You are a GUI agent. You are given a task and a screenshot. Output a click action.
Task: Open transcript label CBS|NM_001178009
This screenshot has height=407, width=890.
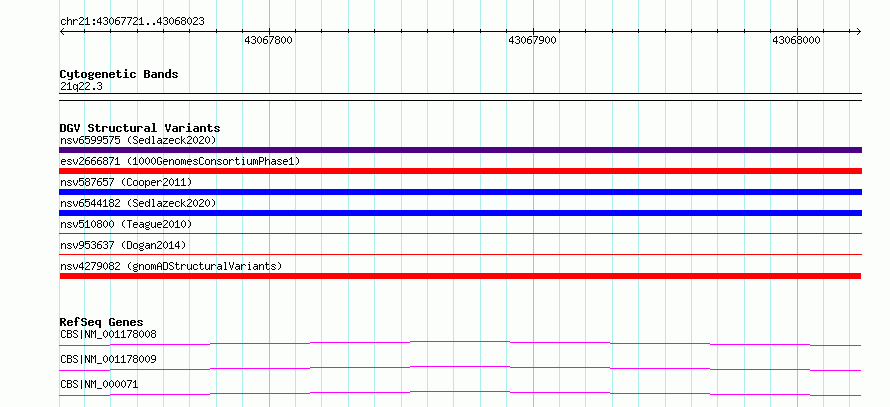coord(108,359)
